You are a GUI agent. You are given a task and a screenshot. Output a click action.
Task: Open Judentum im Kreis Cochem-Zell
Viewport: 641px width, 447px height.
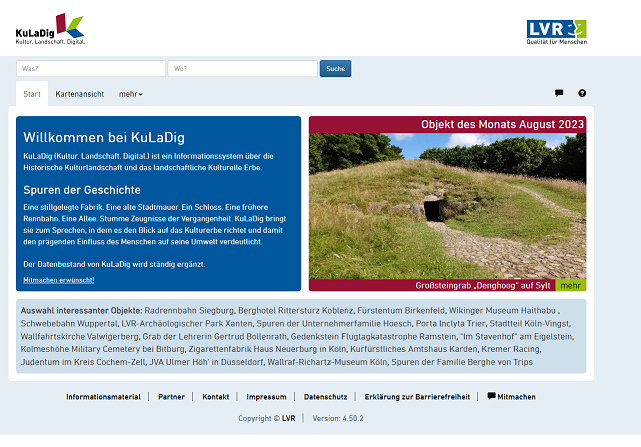pos(83,362)
